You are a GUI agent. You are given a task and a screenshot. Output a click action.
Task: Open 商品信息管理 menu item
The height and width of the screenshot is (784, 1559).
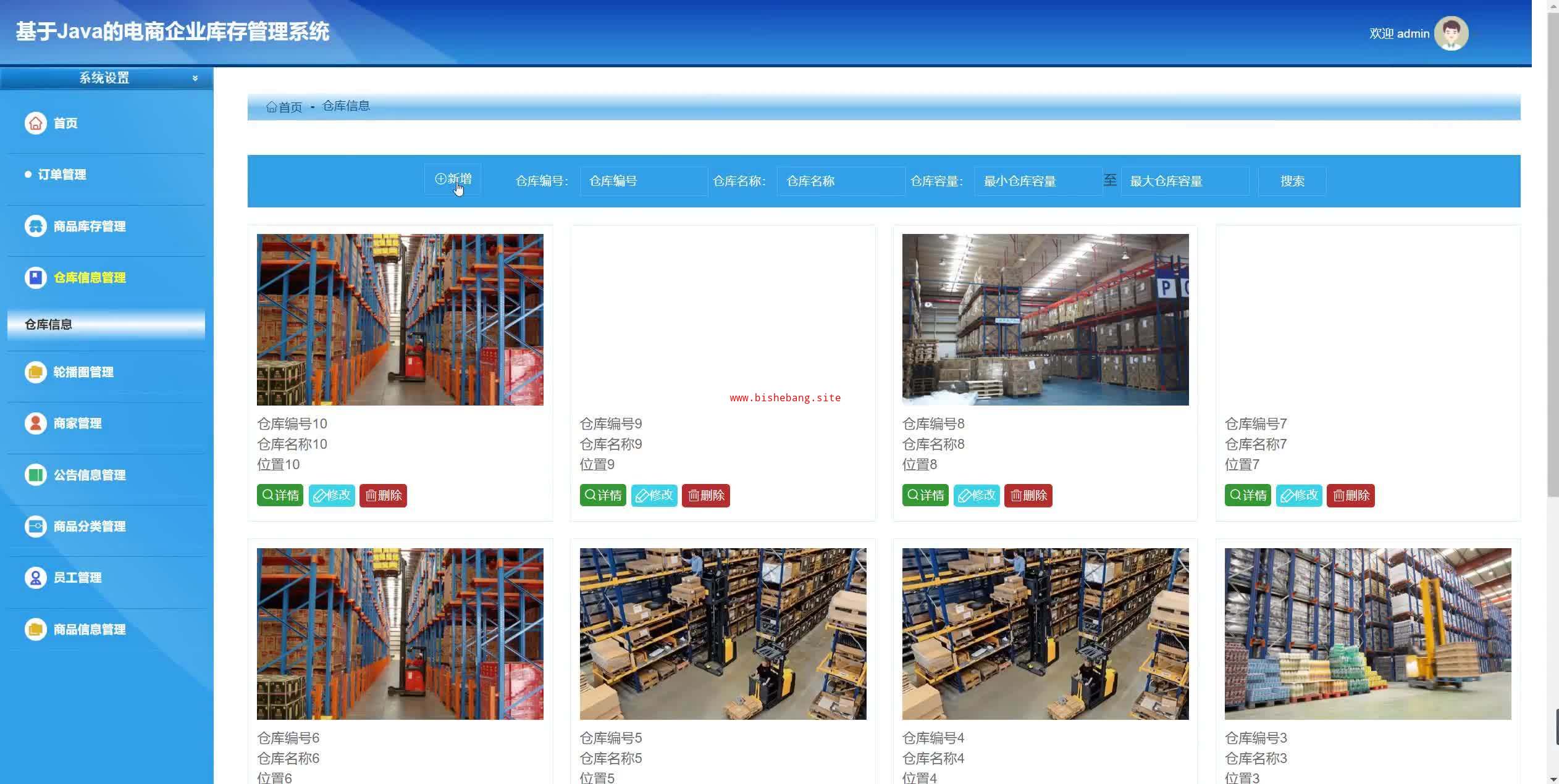(x=90, y=629)
